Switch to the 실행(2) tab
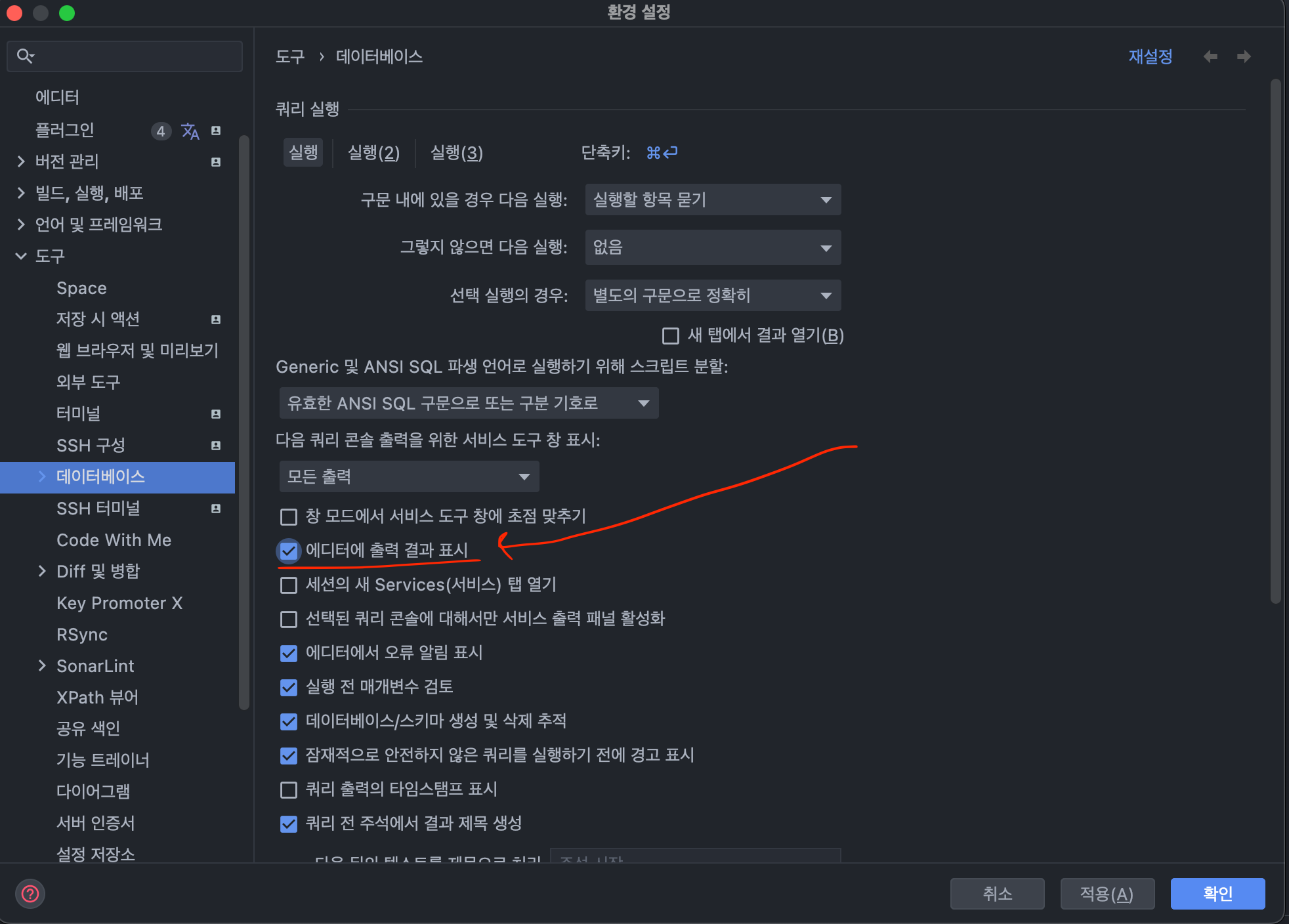This screenshot has width=1289, height=924. 373,153
